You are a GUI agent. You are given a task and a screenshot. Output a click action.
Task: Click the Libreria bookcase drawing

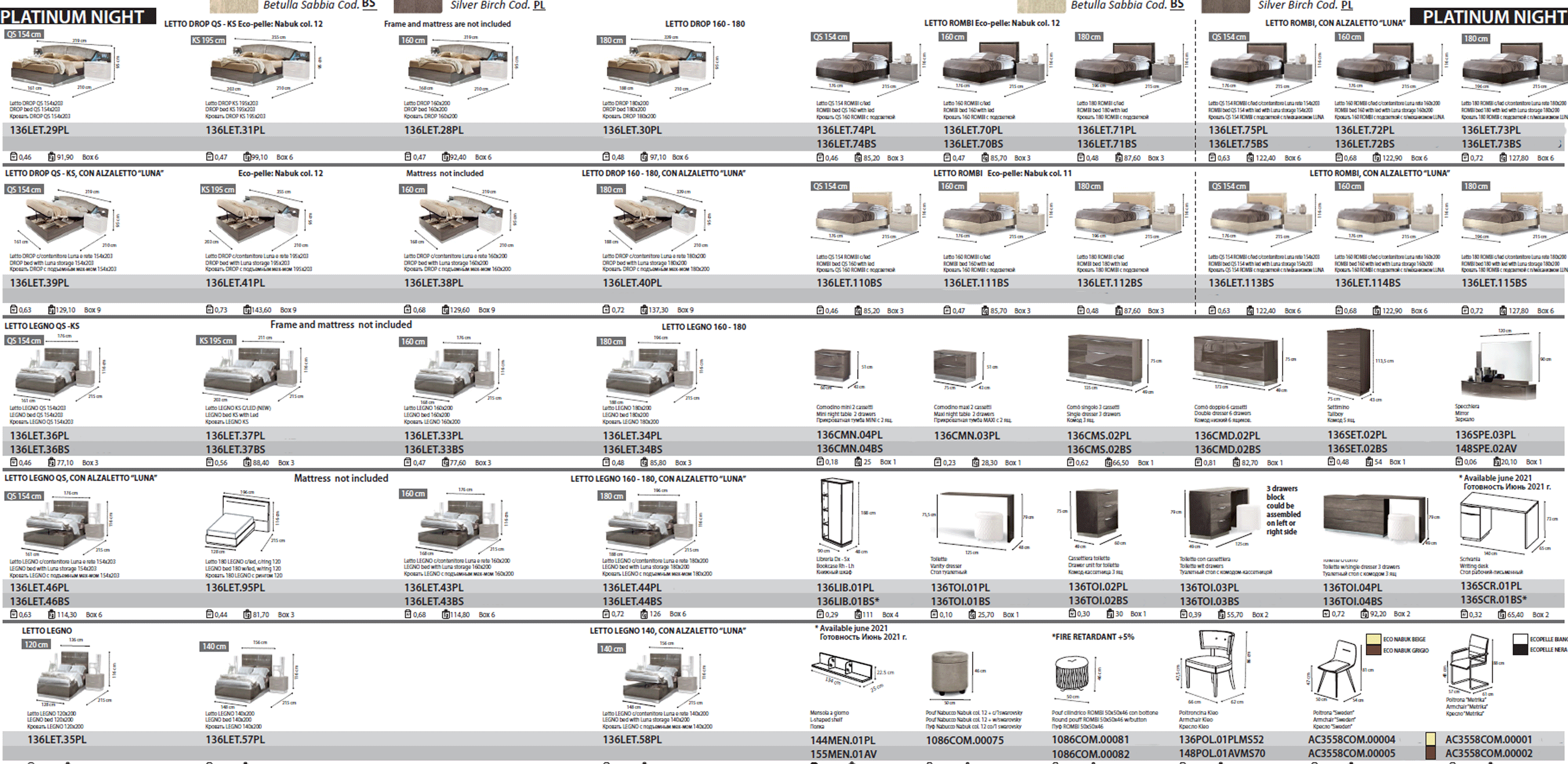(x=836, y=513)
